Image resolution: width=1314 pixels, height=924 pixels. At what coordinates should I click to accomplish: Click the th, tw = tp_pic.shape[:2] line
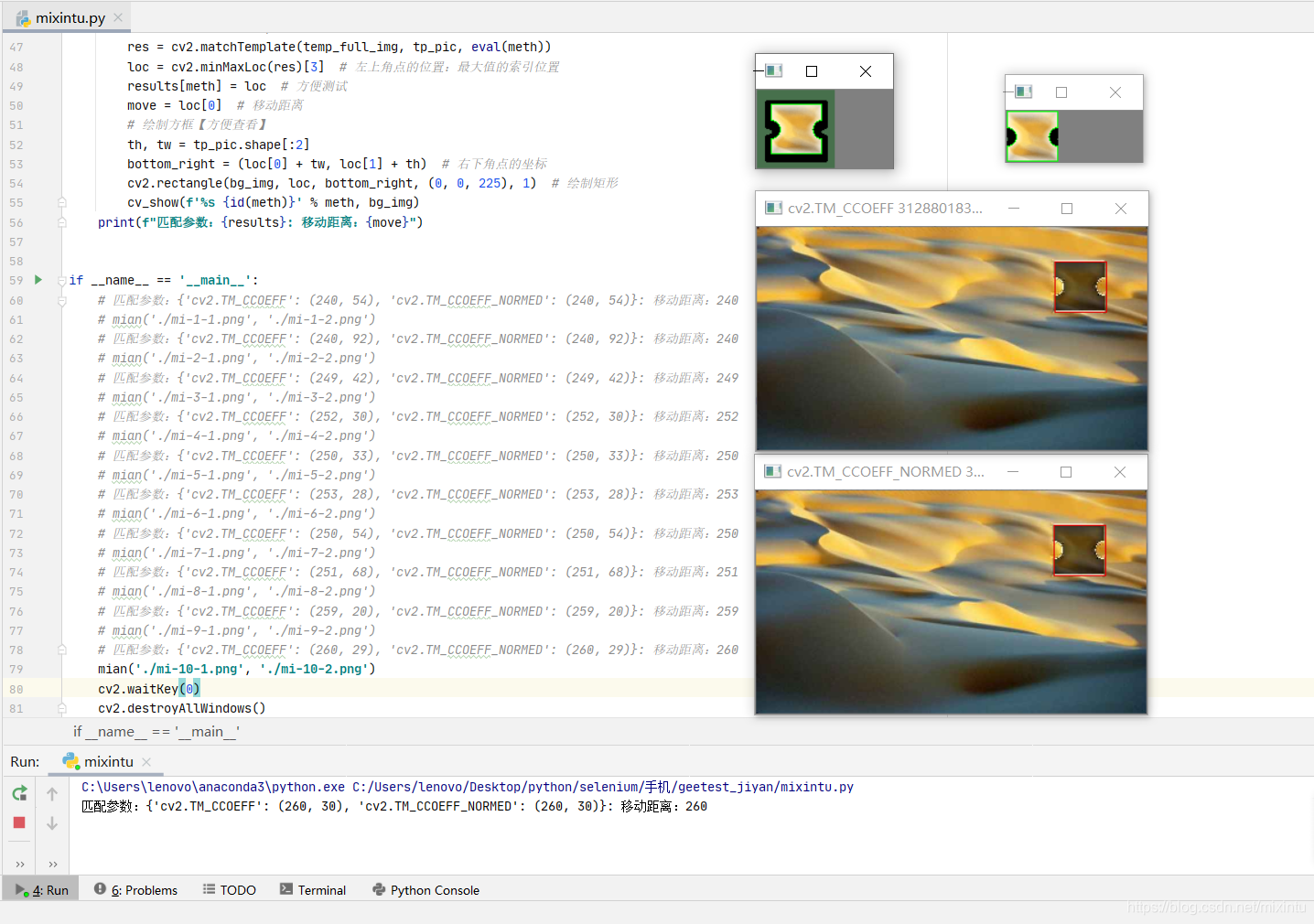[219, 145]
